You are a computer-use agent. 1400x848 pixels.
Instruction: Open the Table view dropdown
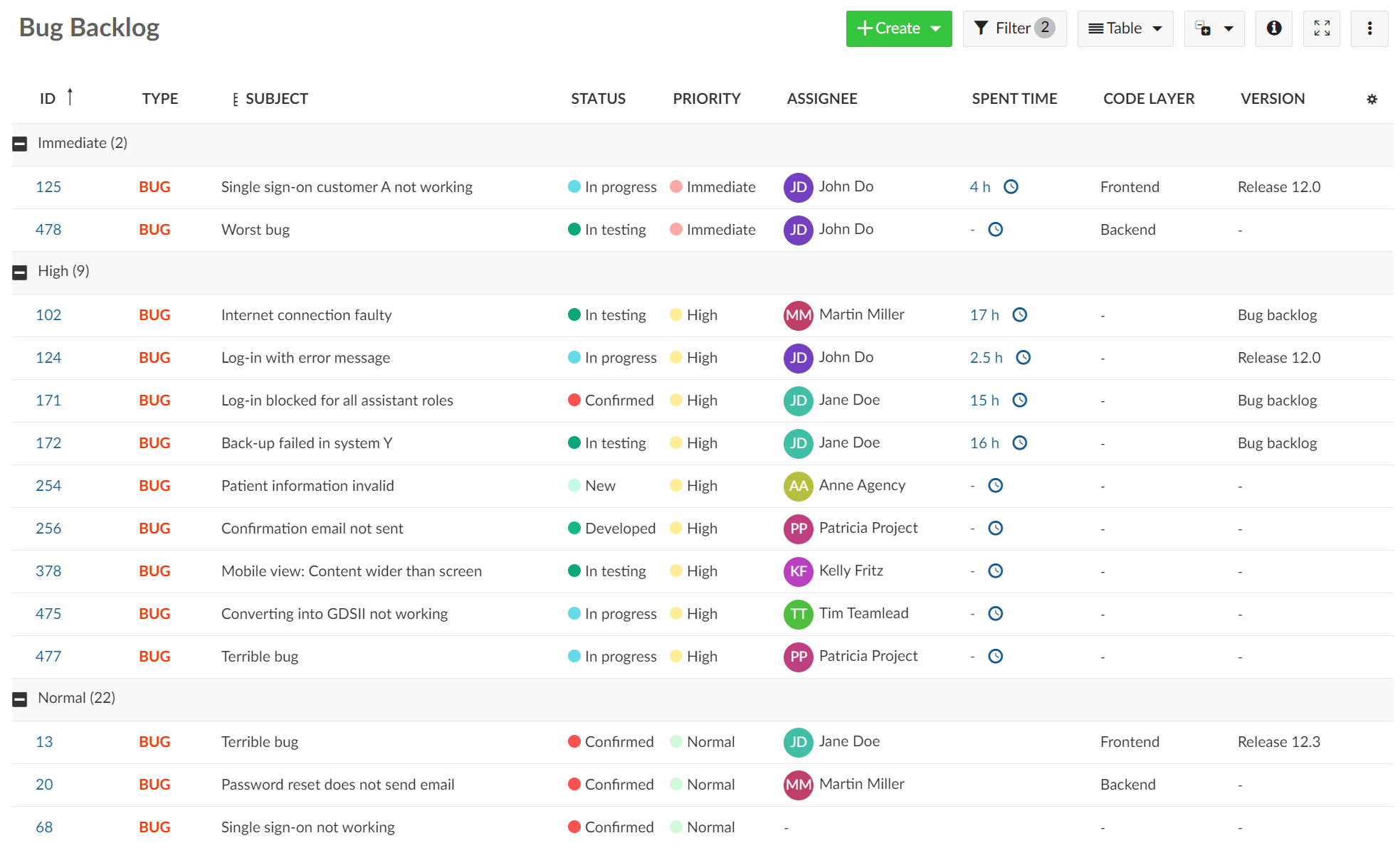coord(1124,28)
